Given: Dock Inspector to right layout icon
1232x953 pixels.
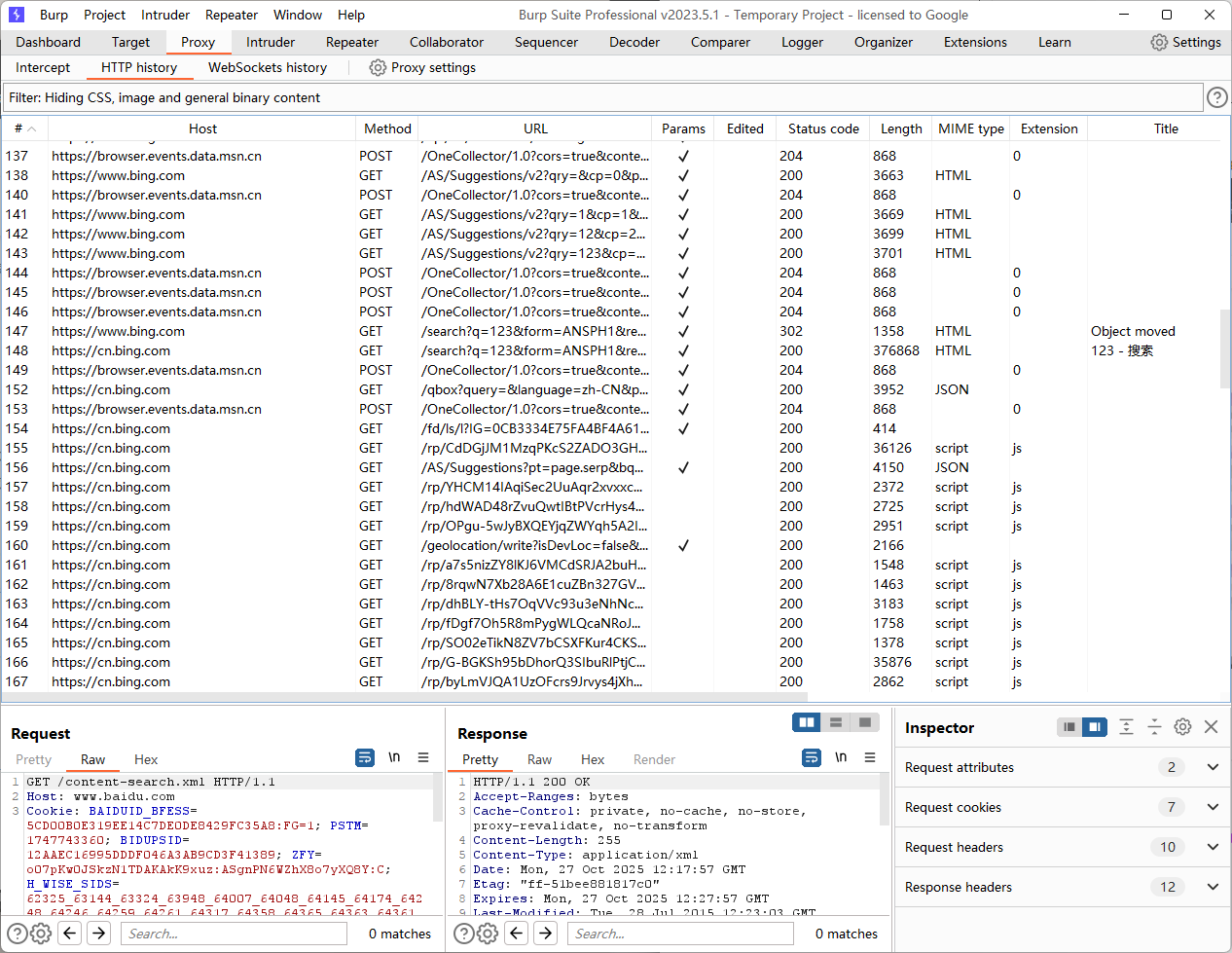Looking at the screenshot, I should (1095, 727).
